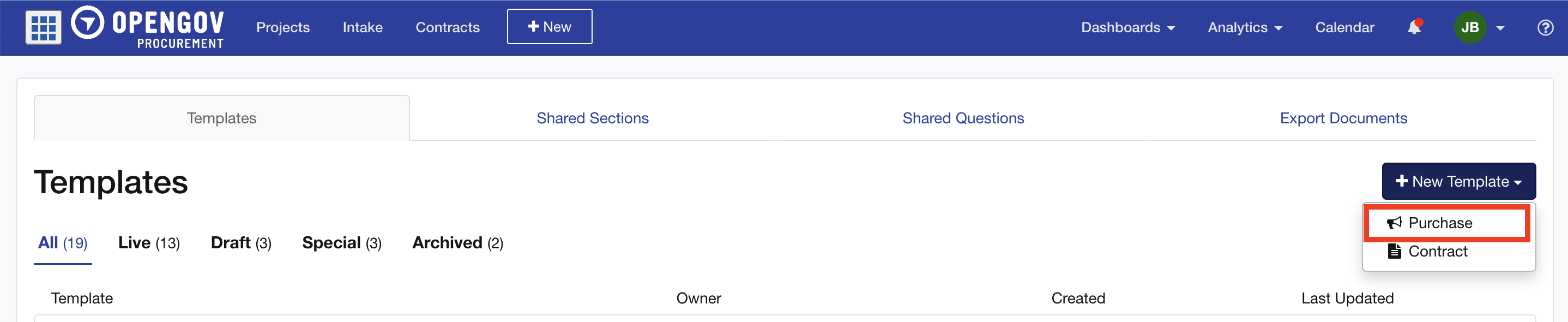Click the Purchase megaphone icon
This screenshot has width=1568, height=322.
(1394, 223)
